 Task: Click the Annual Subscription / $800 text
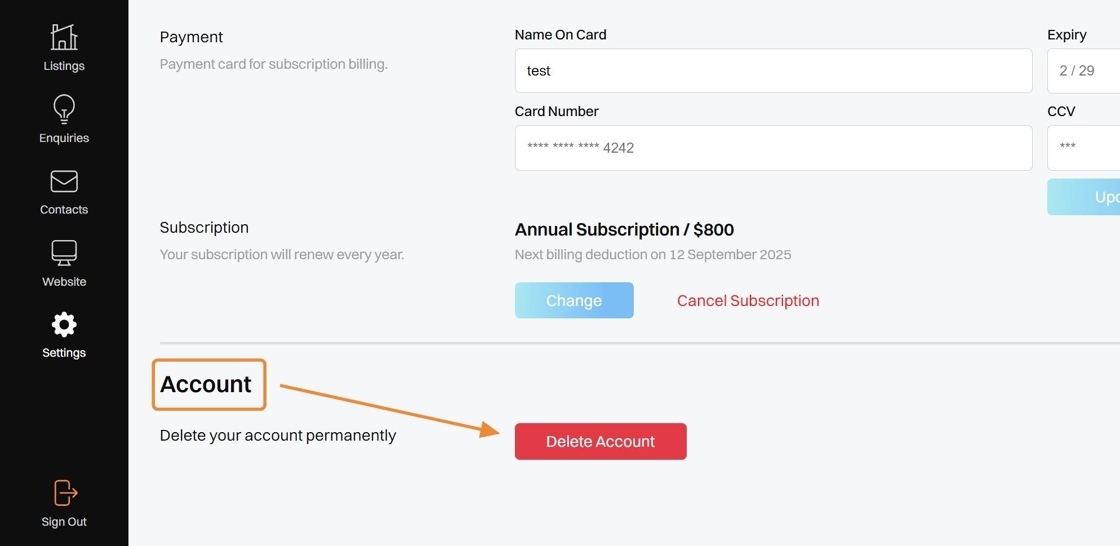624,230
